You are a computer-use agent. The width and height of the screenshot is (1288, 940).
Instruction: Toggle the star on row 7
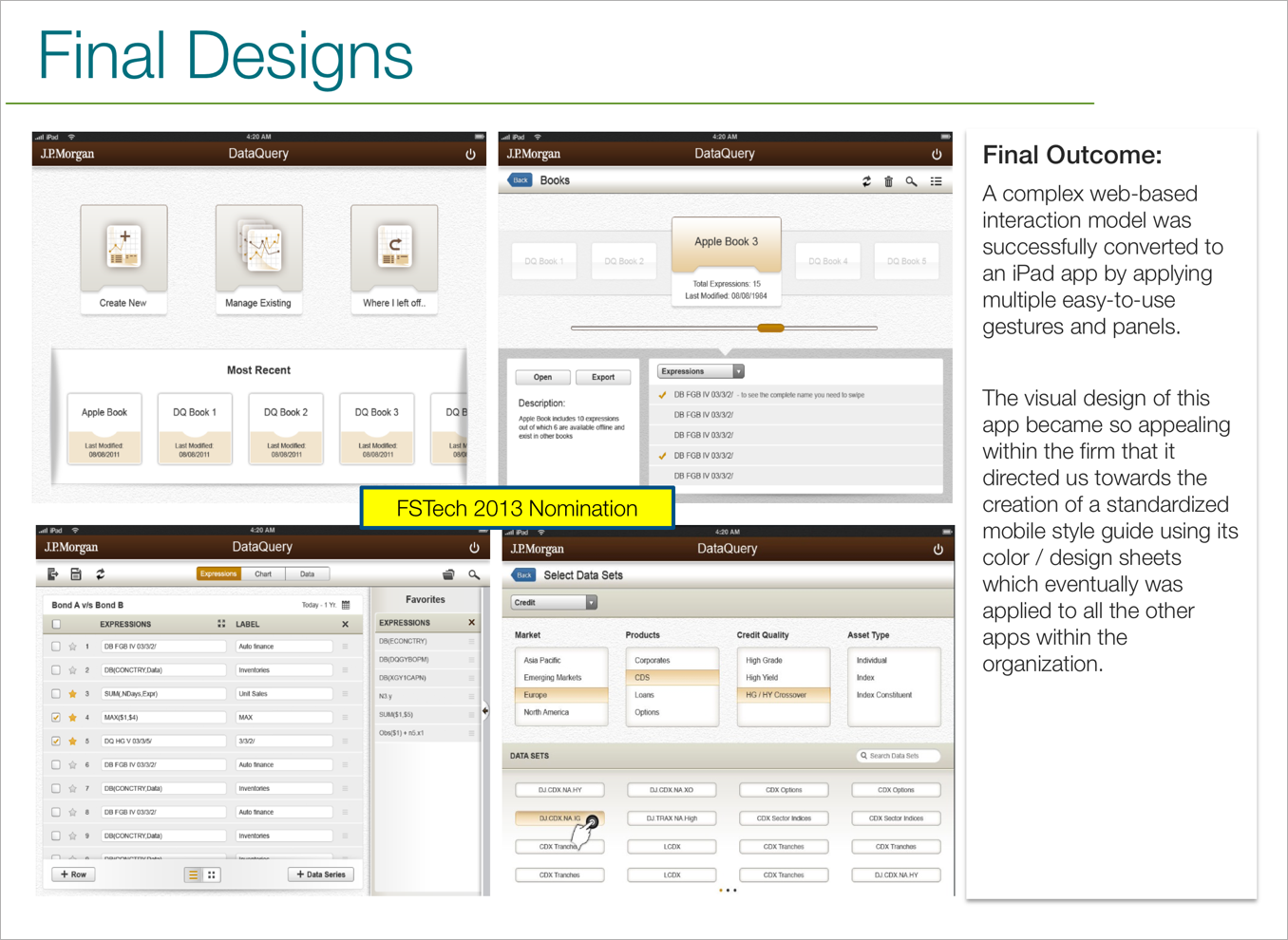click(x=72, y=789)
